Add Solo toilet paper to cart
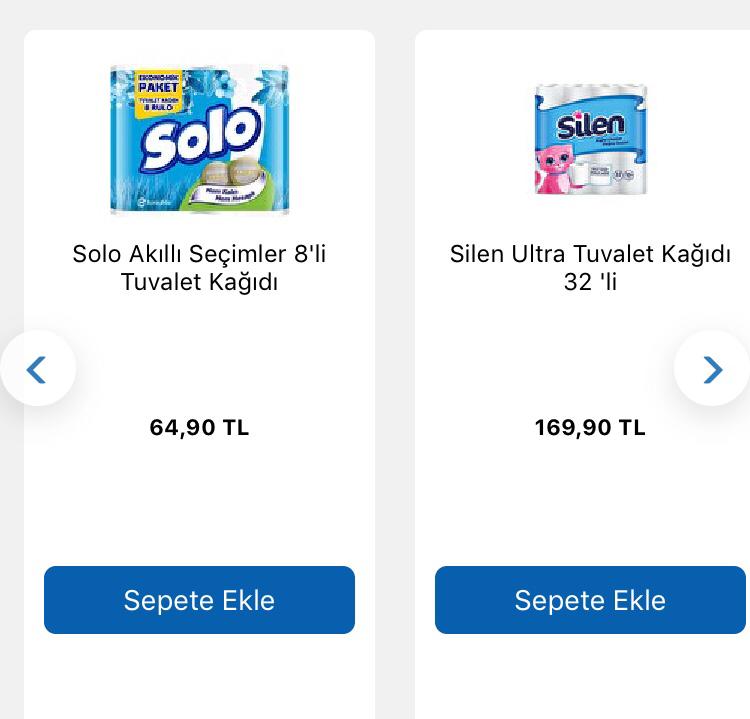 (199, 600)
